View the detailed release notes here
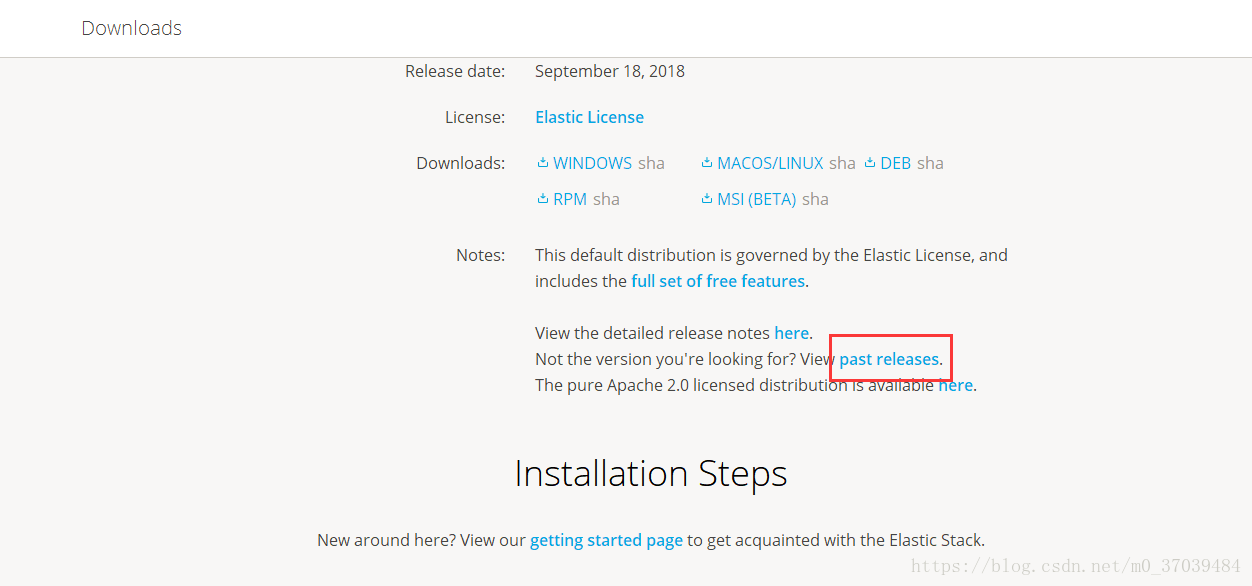 791,333
